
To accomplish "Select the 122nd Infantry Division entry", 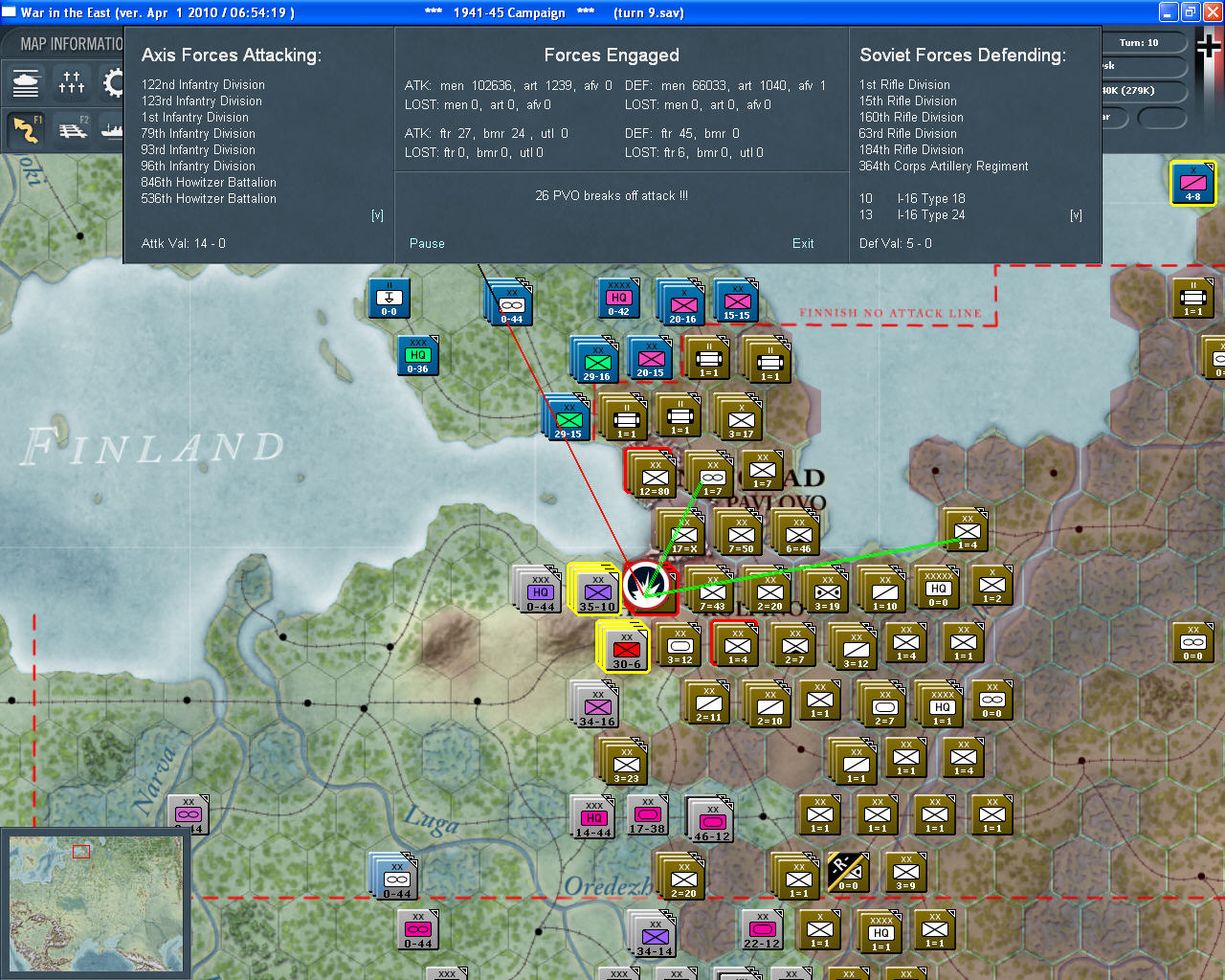I will pyautogui.click(x=203, y=84).
